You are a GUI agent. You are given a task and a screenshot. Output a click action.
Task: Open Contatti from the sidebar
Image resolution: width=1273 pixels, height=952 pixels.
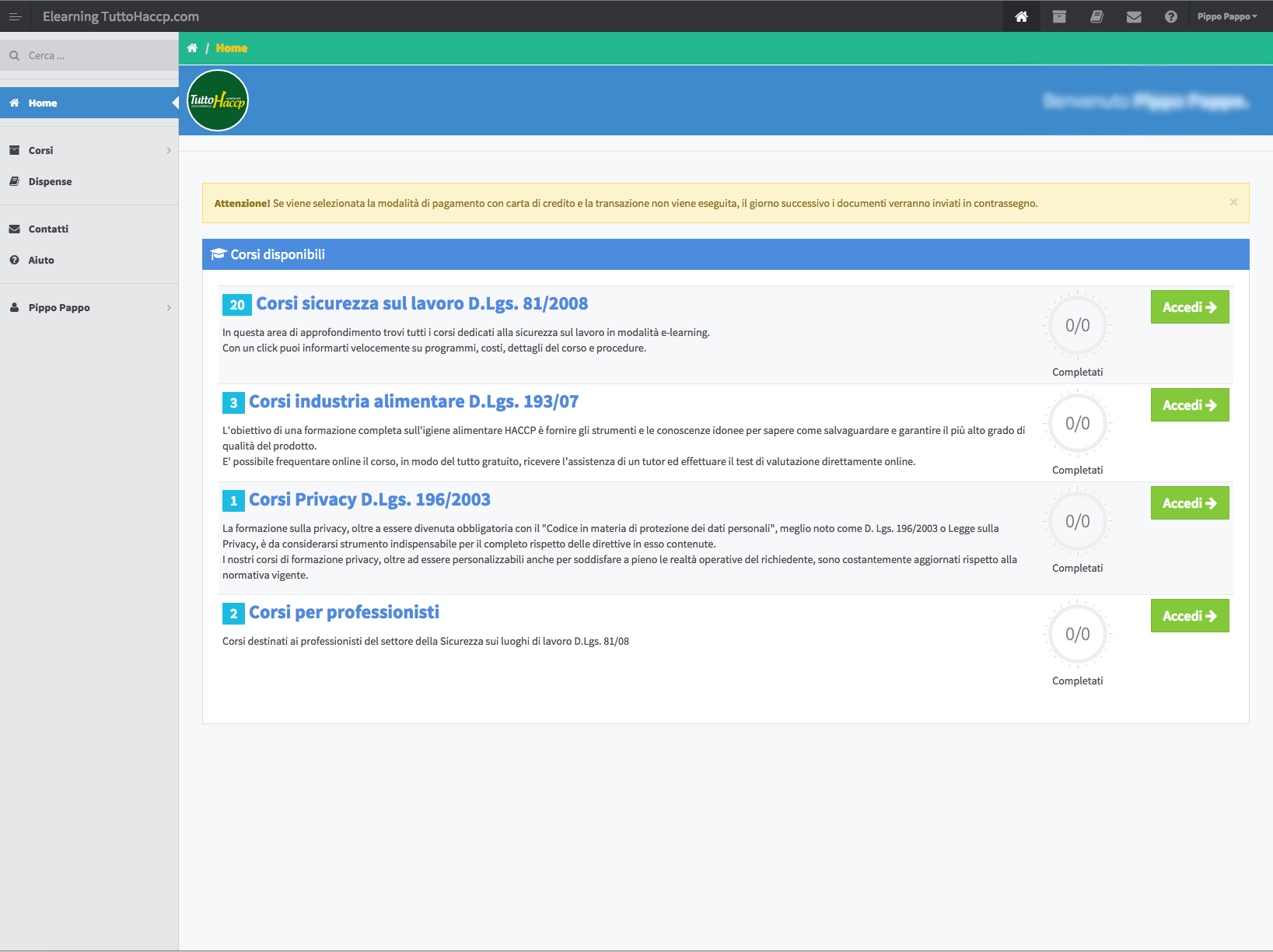point(48,229)
